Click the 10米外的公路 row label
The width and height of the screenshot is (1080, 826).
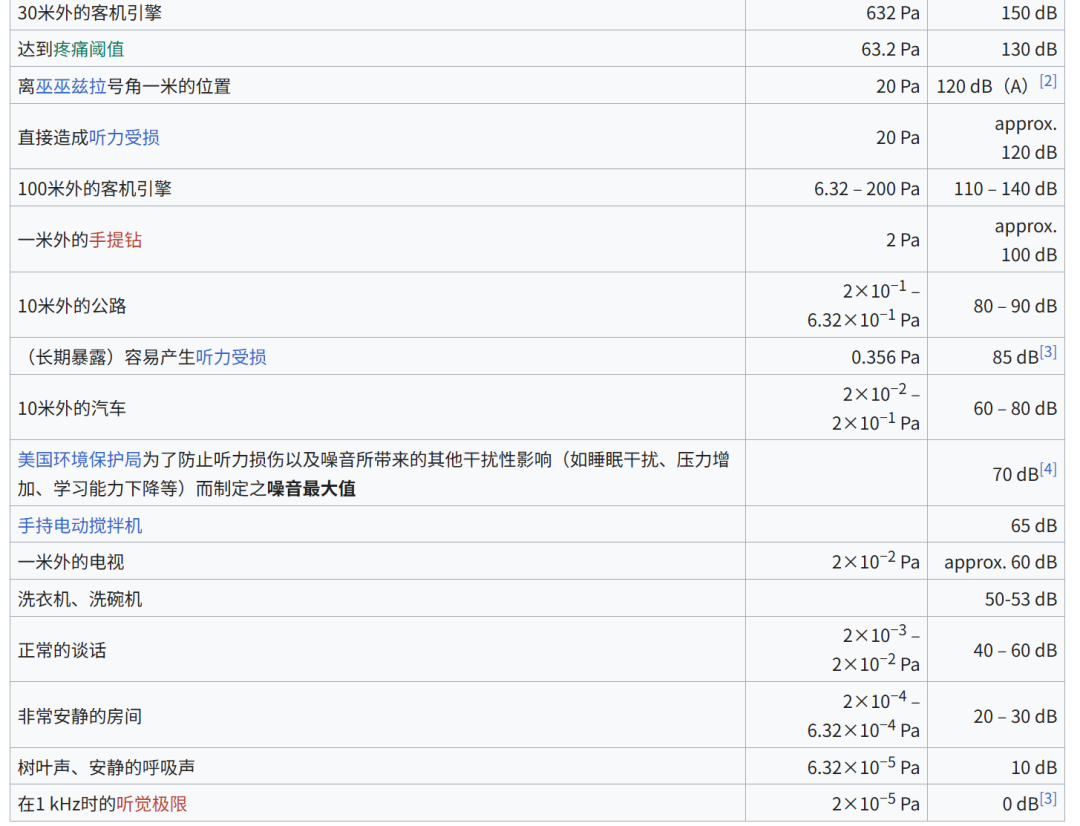point(72,306)
